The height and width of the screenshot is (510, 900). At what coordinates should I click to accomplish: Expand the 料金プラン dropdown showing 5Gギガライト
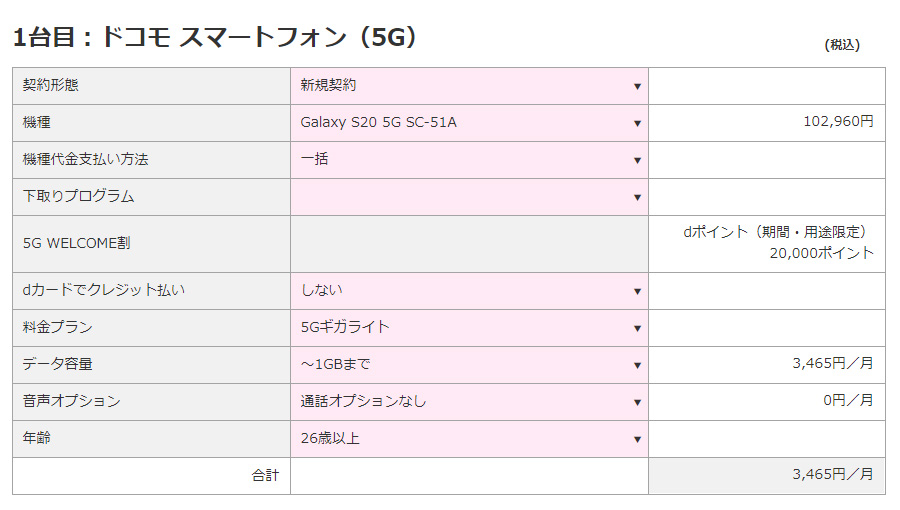coord(469,328)
